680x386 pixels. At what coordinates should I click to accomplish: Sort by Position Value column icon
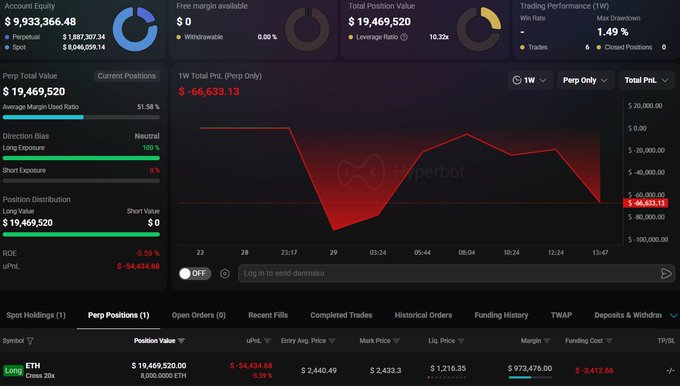(x=181, y=341)
